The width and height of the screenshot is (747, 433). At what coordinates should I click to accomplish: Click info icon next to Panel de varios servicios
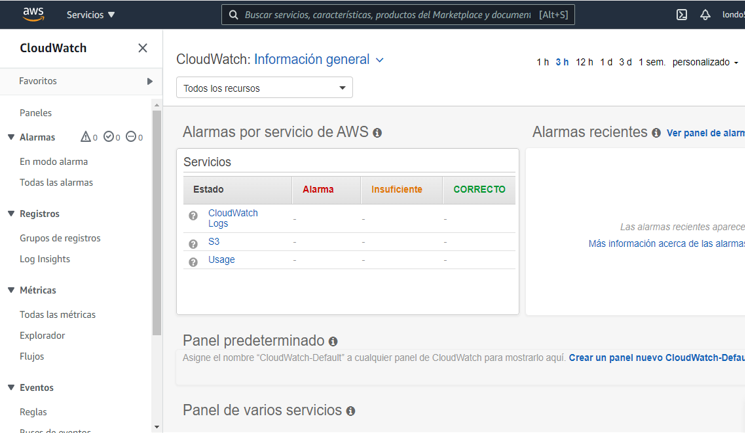pyautogui.click(x=351, y=411)
